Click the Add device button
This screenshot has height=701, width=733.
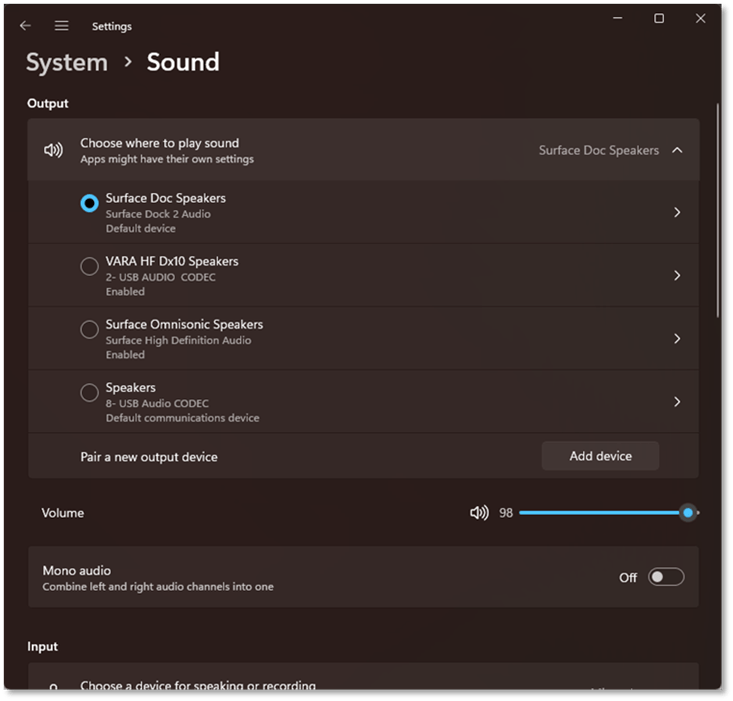pos(600,456)
